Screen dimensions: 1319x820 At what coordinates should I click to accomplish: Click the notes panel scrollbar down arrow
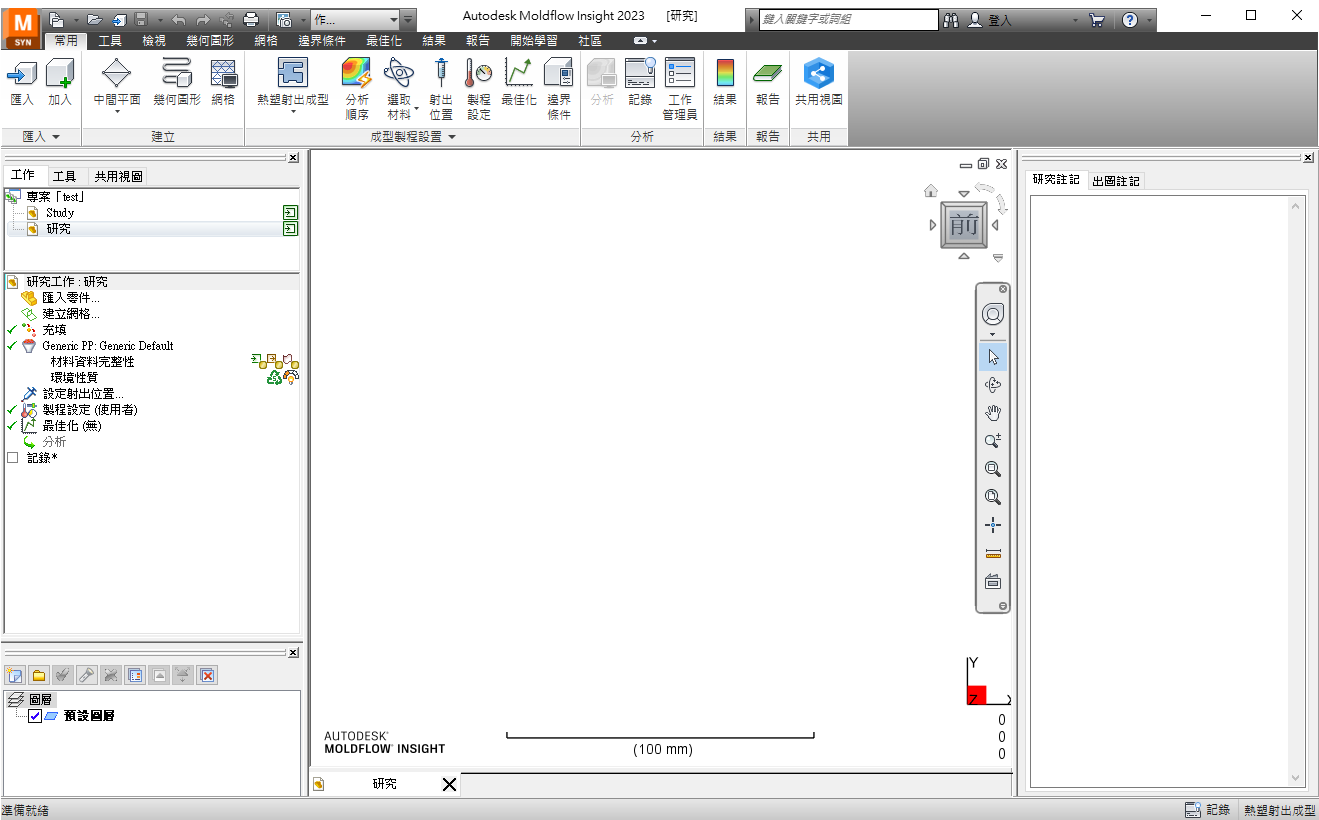point(1296,778)
